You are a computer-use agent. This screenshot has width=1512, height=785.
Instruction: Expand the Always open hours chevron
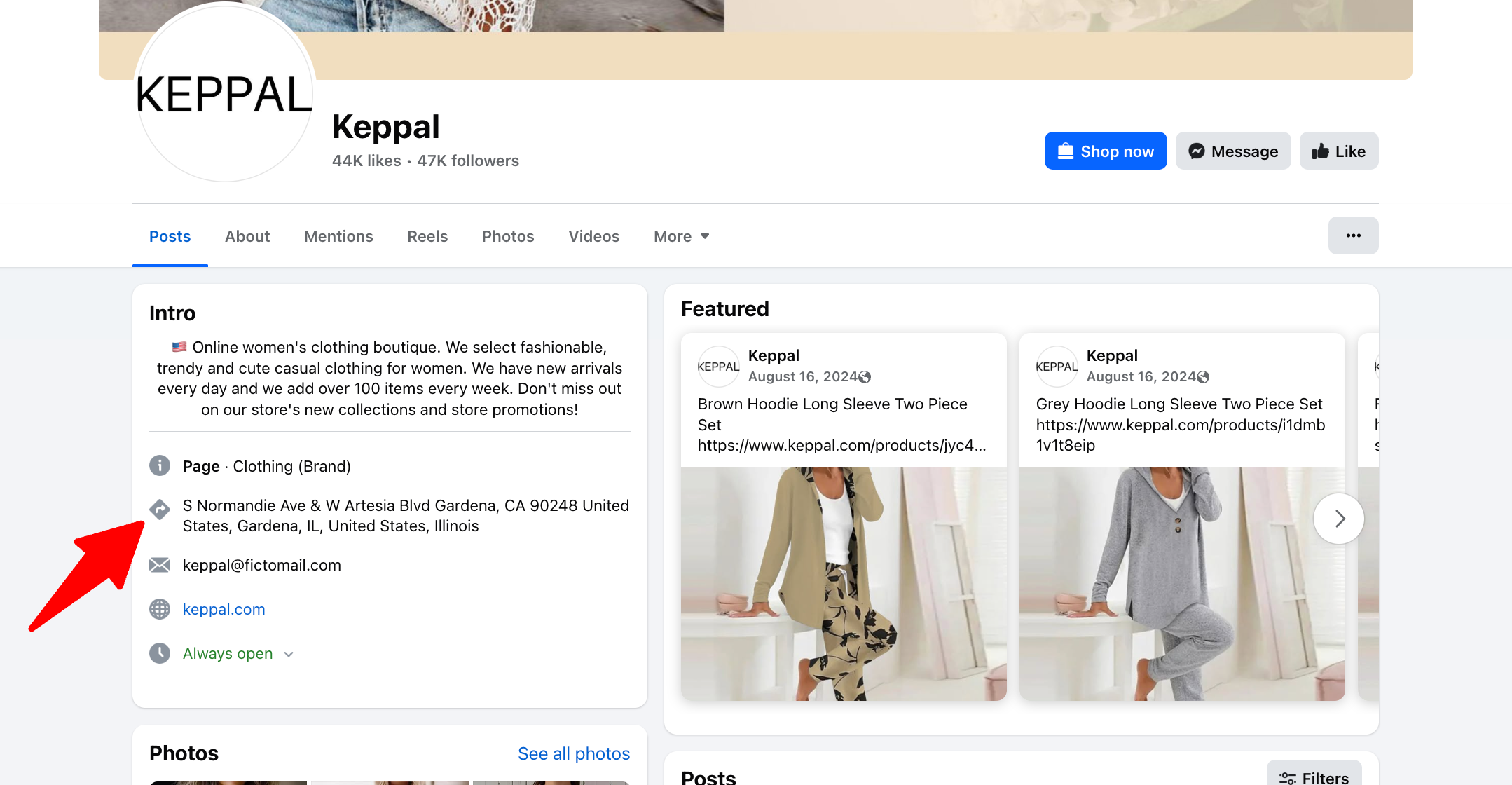(x=289, y=654)
